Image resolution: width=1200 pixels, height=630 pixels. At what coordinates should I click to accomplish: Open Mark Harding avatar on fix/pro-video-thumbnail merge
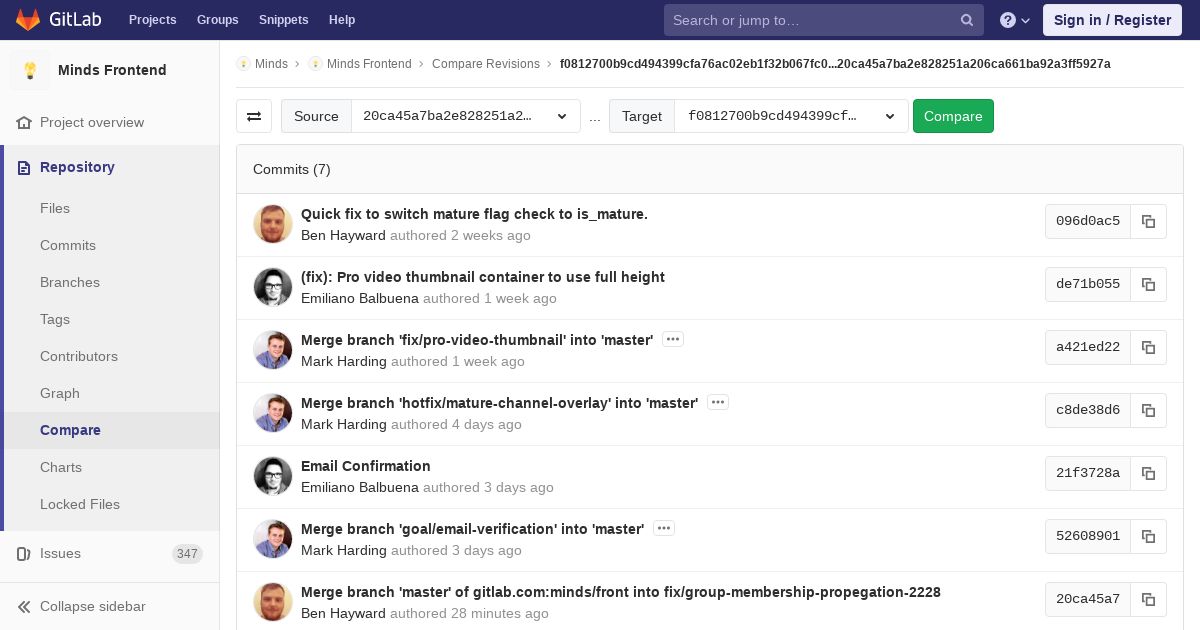click(x=273, y=350)
